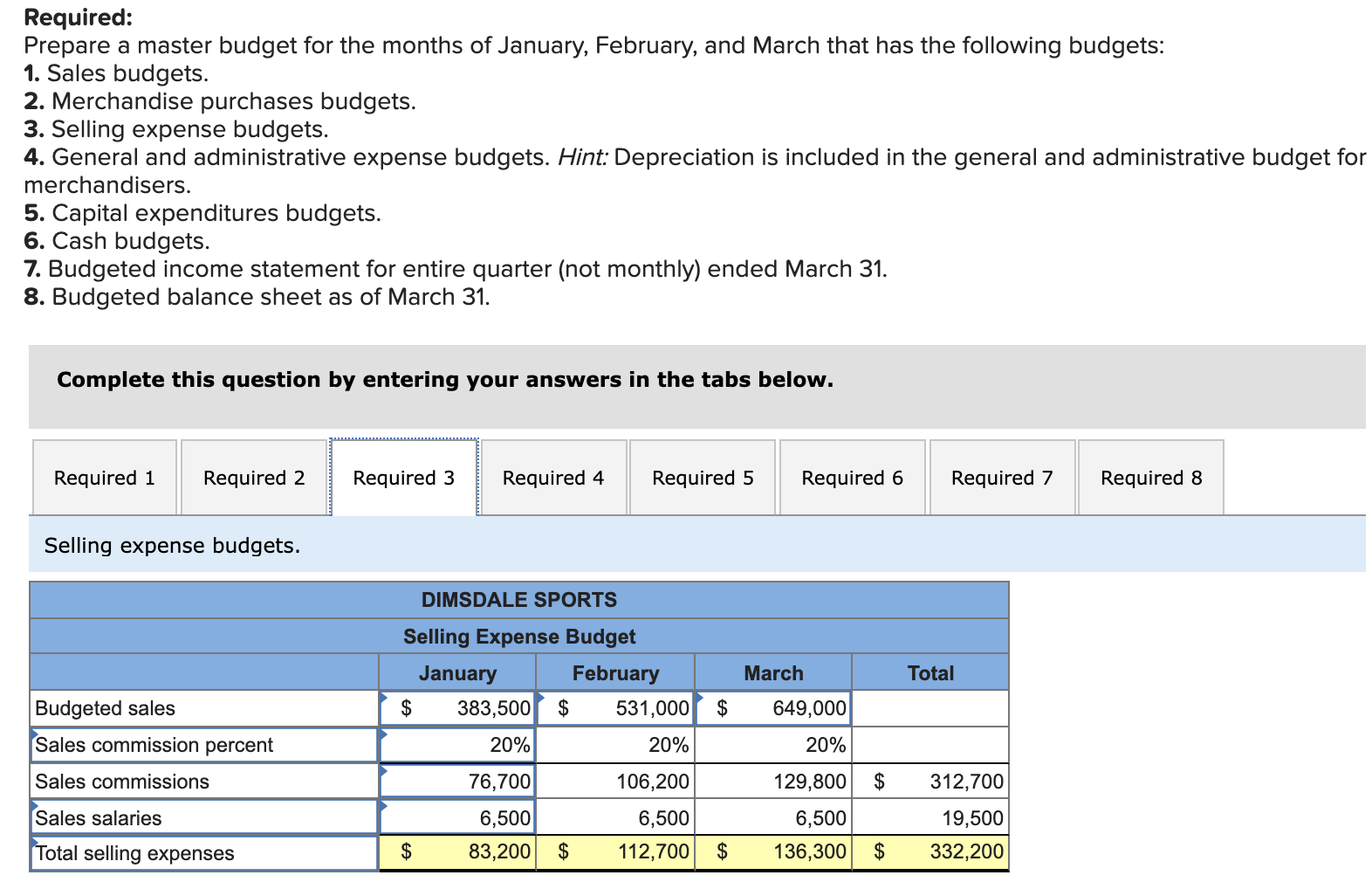Image resolution: width=1372 pixels, height=882 pixels.
Task: Click the Selling Expense Budget title
Action: [x=519, y=637]
